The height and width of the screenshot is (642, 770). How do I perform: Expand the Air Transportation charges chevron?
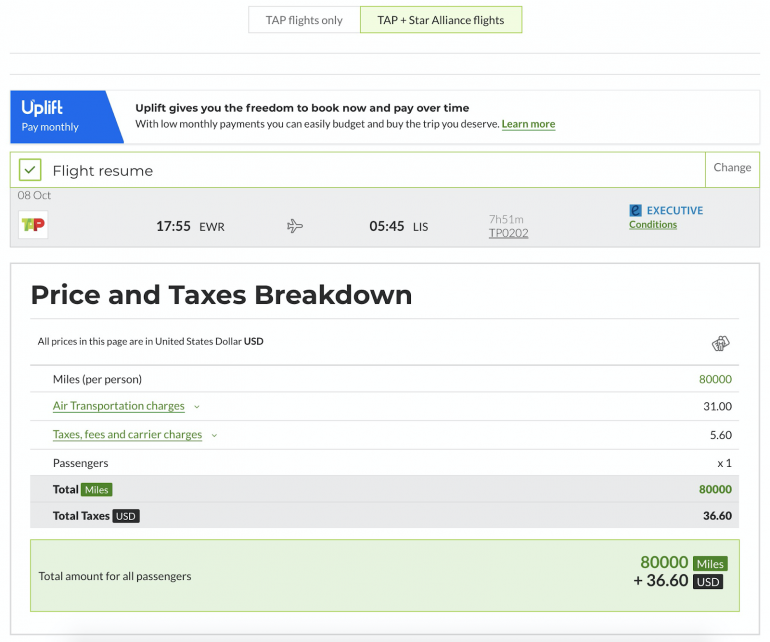tap(197, 407)
